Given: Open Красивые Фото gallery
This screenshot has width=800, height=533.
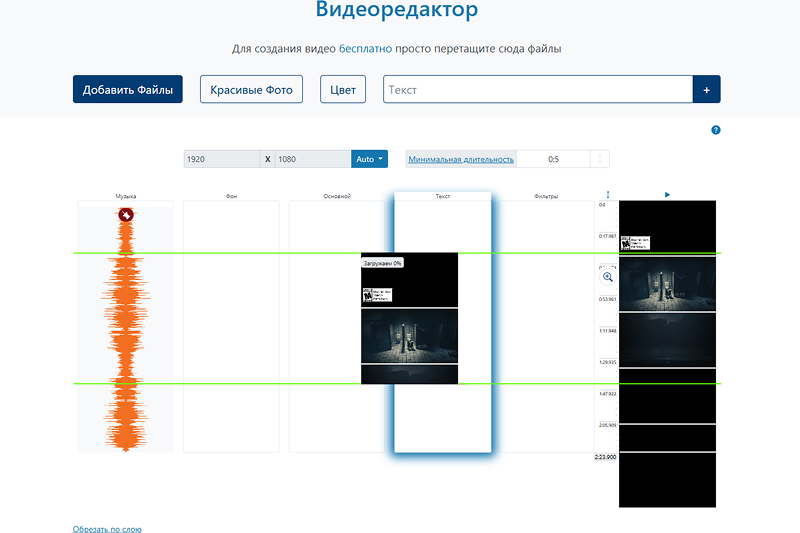Looking at the screenshot, I should tap(251, 90).
